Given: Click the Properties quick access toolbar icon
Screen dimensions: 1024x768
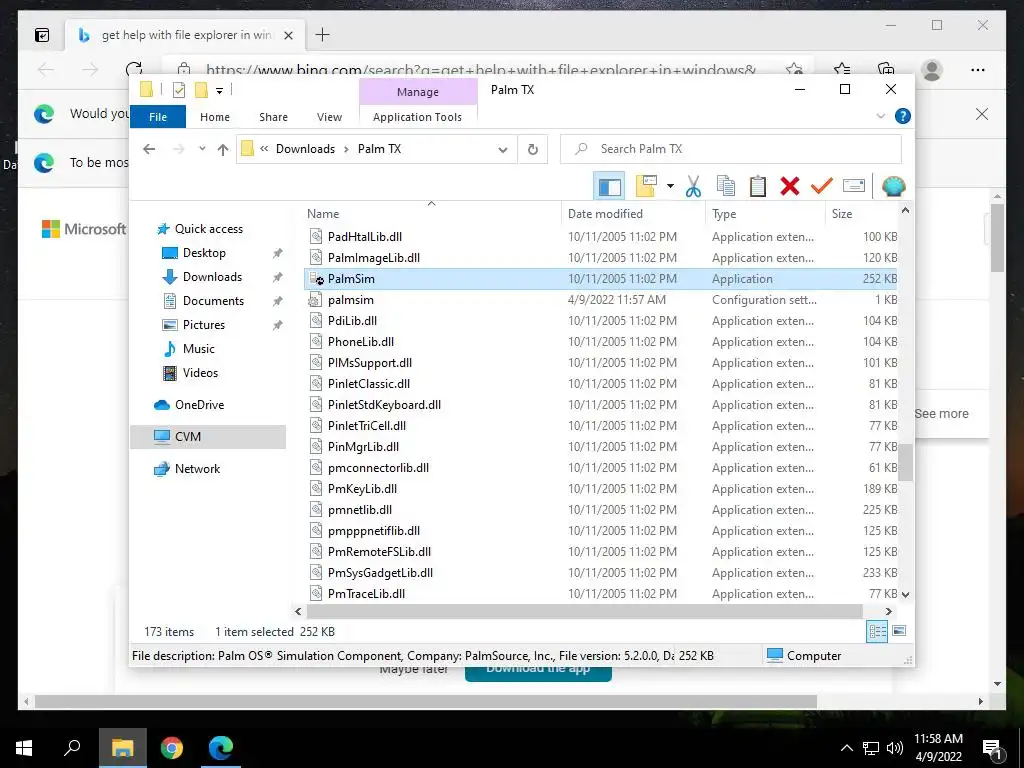Looking at the screenshot, I should coord(178,90).
